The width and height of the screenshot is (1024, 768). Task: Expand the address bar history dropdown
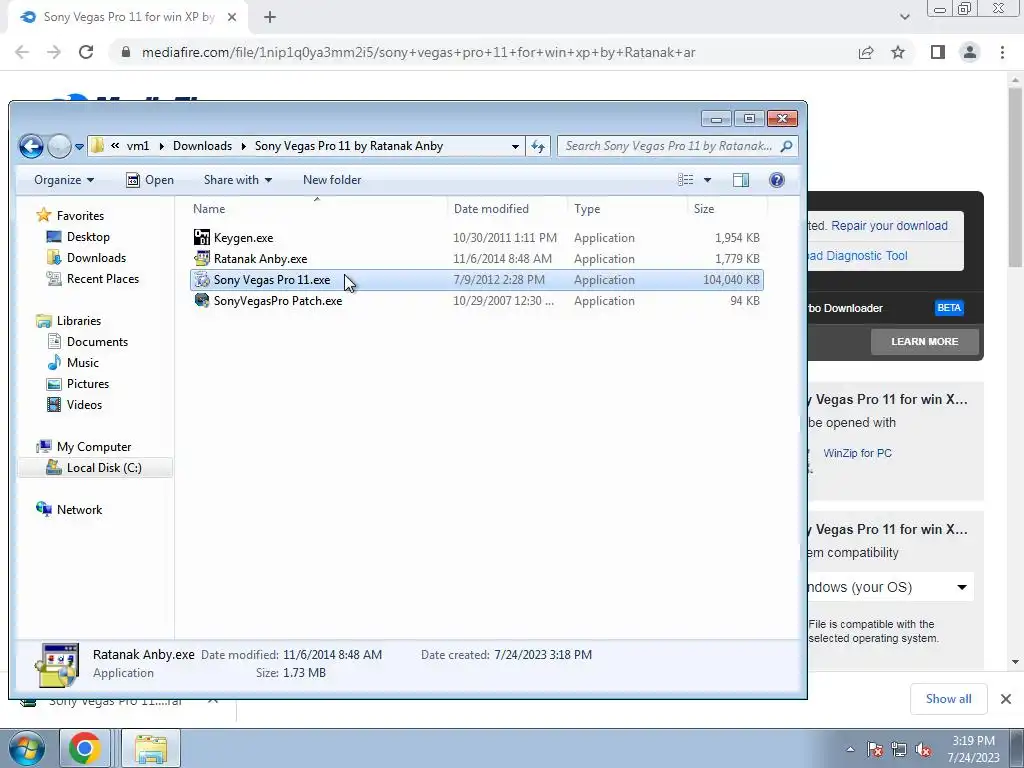tap(515, 146)
